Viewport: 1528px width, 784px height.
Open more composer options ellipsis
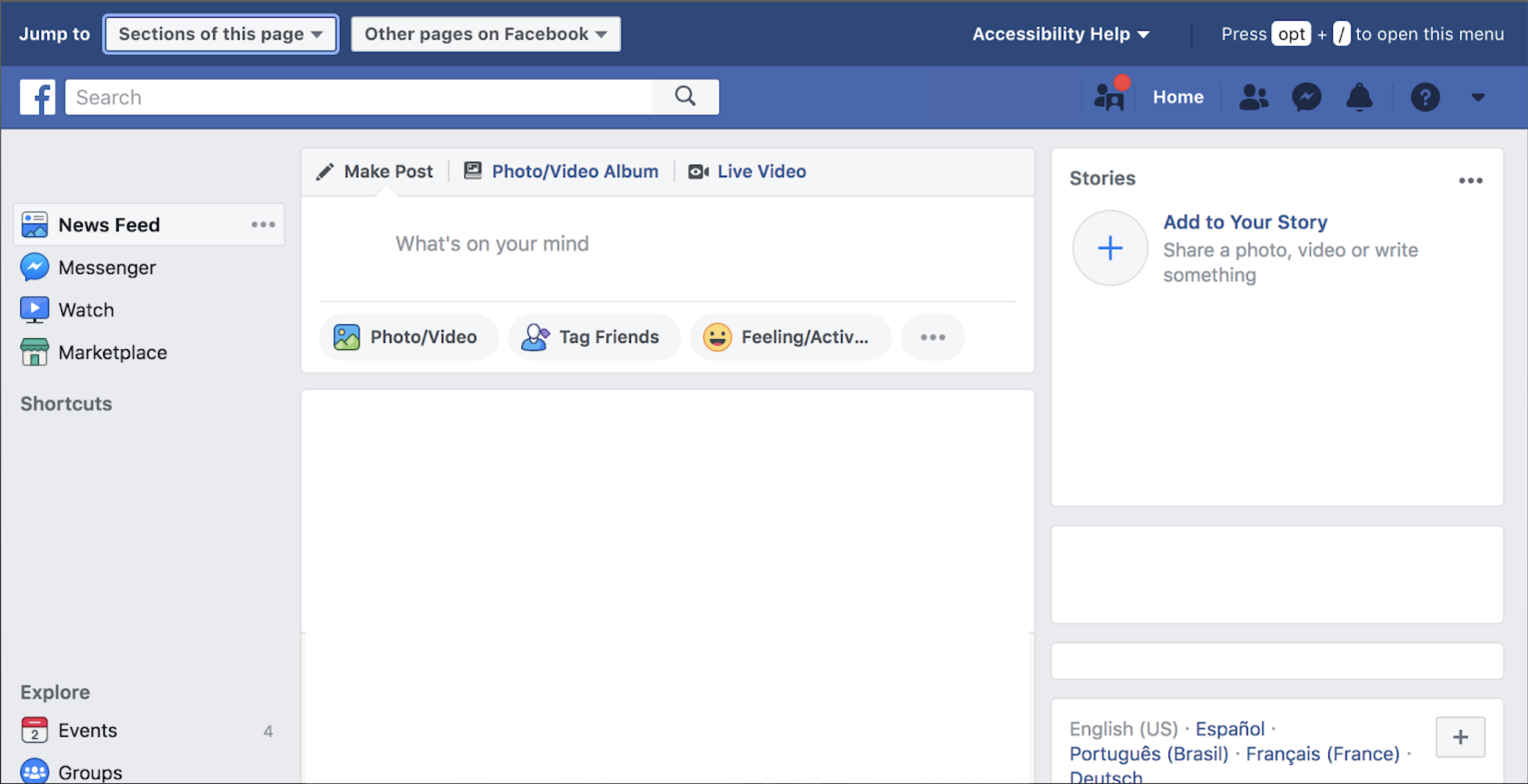click(x=932, y=337)
